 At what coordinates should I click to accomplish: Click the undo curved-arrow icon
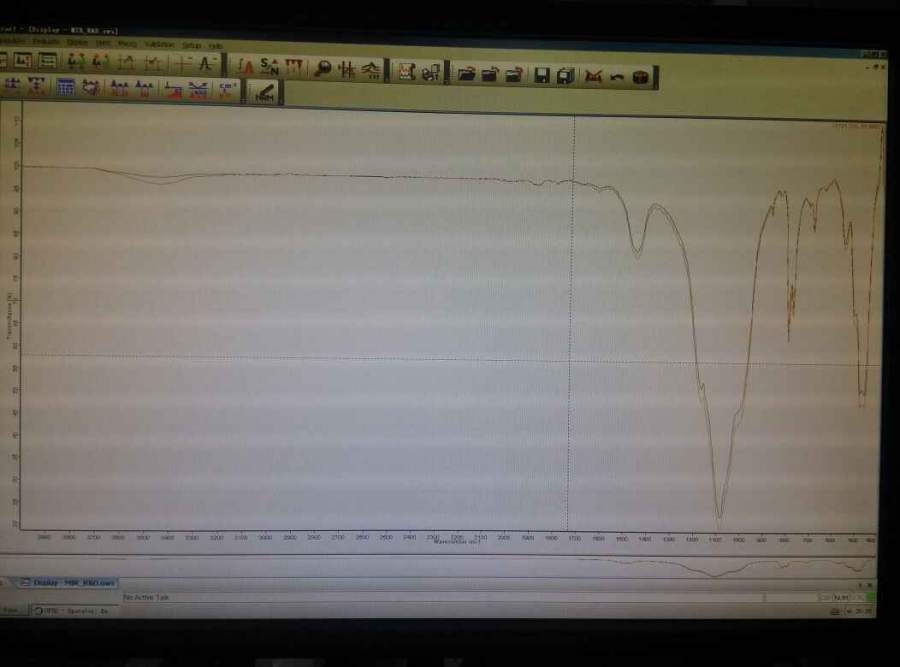coord(617,77)
